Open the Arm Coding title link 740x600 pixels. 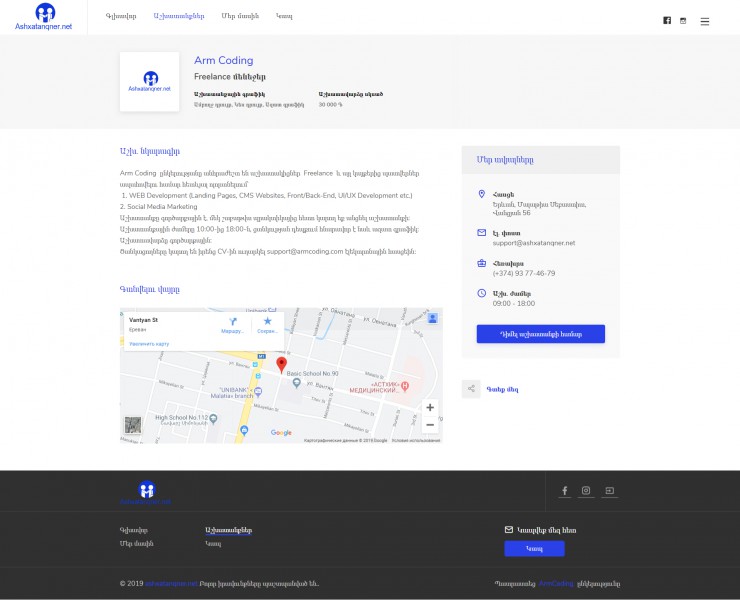[x=224, y=60]
